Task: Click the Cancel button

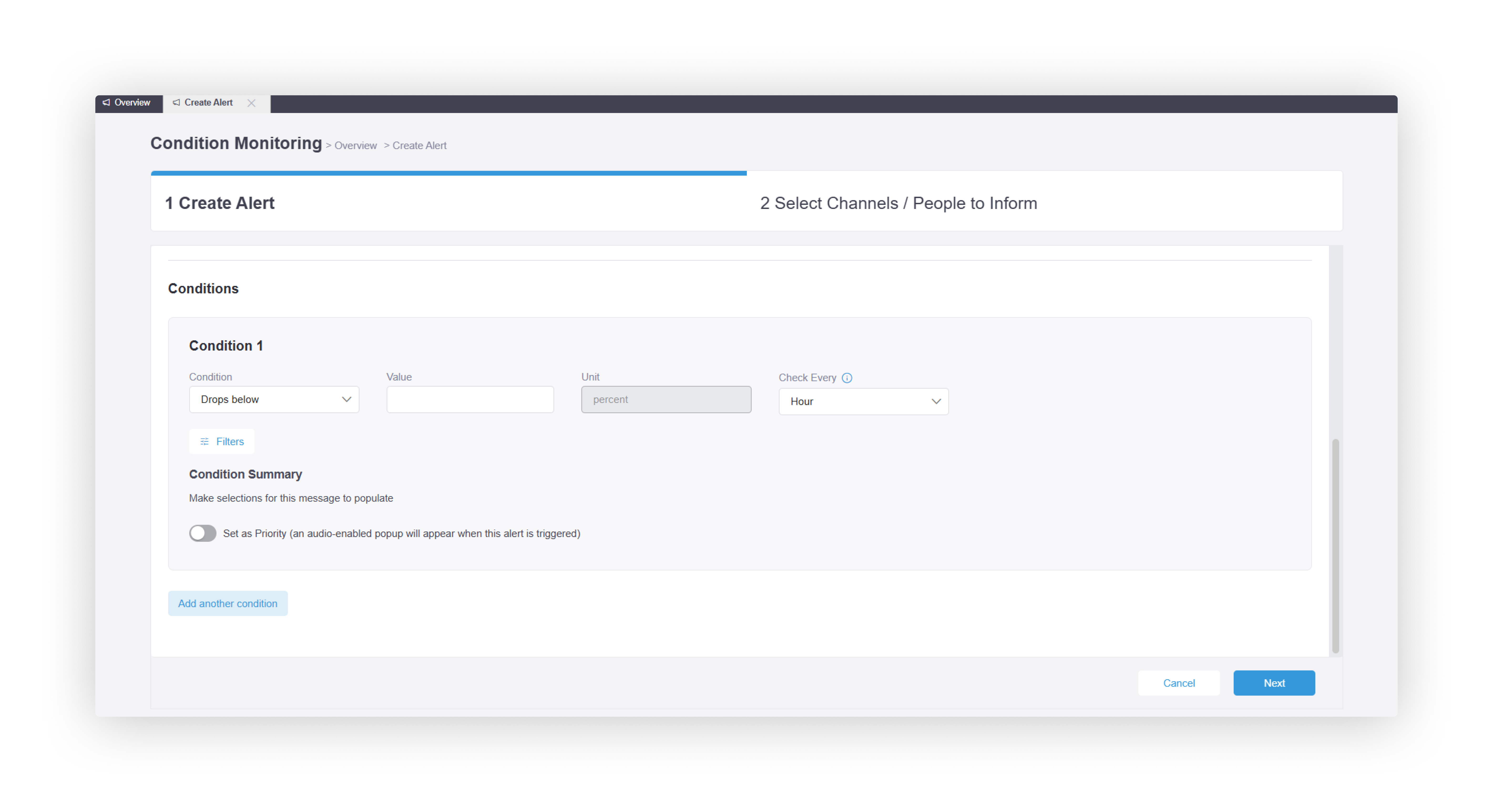Action: 1179,683
